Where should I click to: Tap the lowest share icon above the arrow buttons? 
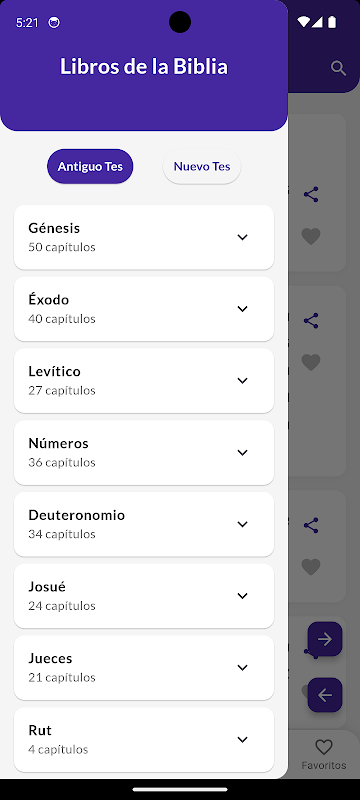point(311,526)
